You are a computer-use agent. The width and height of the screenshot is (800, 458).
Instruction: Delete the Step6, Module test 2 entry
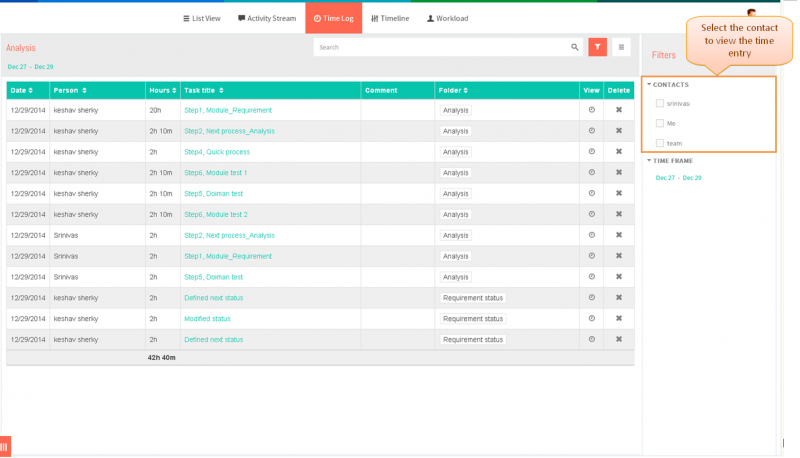tap(619, 214)
